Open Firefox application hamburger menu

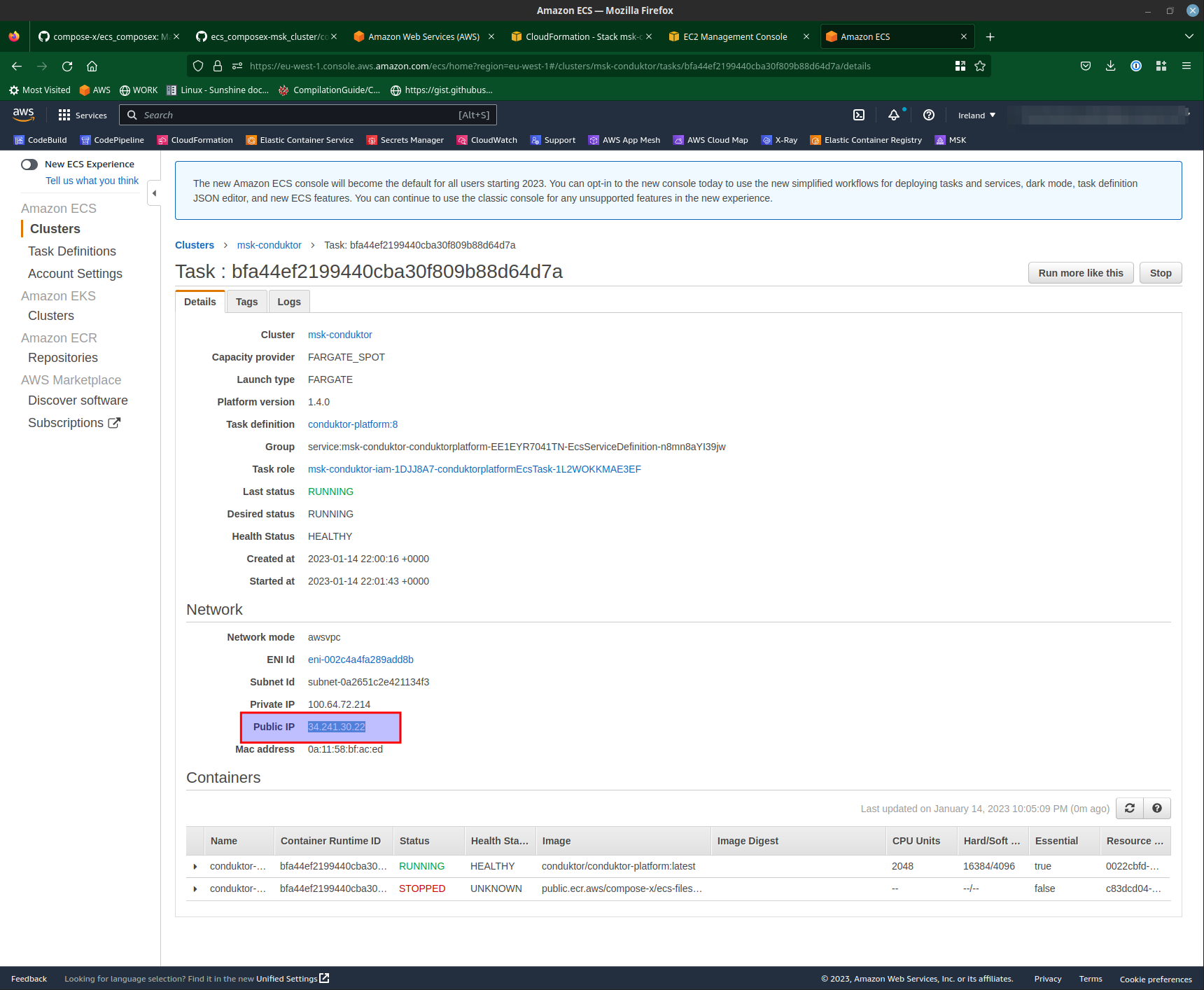coord(1186,66)
